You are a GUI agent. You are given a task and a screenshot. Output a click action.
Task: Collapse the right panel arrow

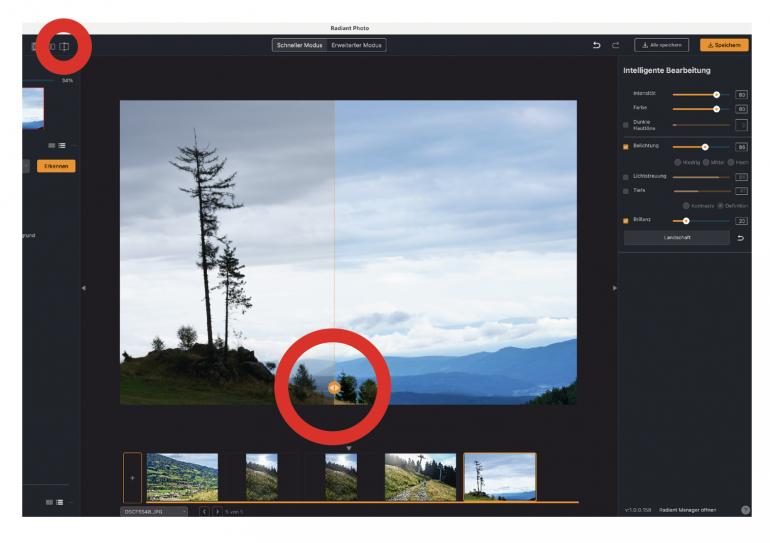pyautogui.click(x=614, y=288)
